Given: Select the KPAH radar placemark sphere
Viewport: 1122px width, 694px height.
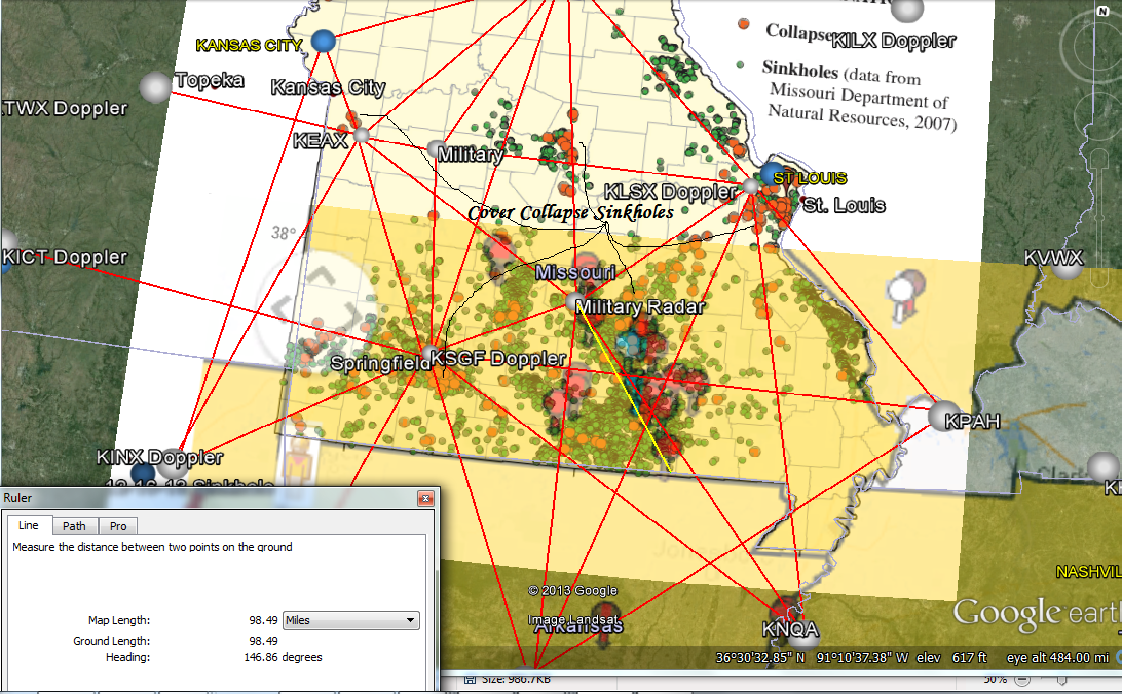Looking at the screenshot, I should (x=944, y=416).
